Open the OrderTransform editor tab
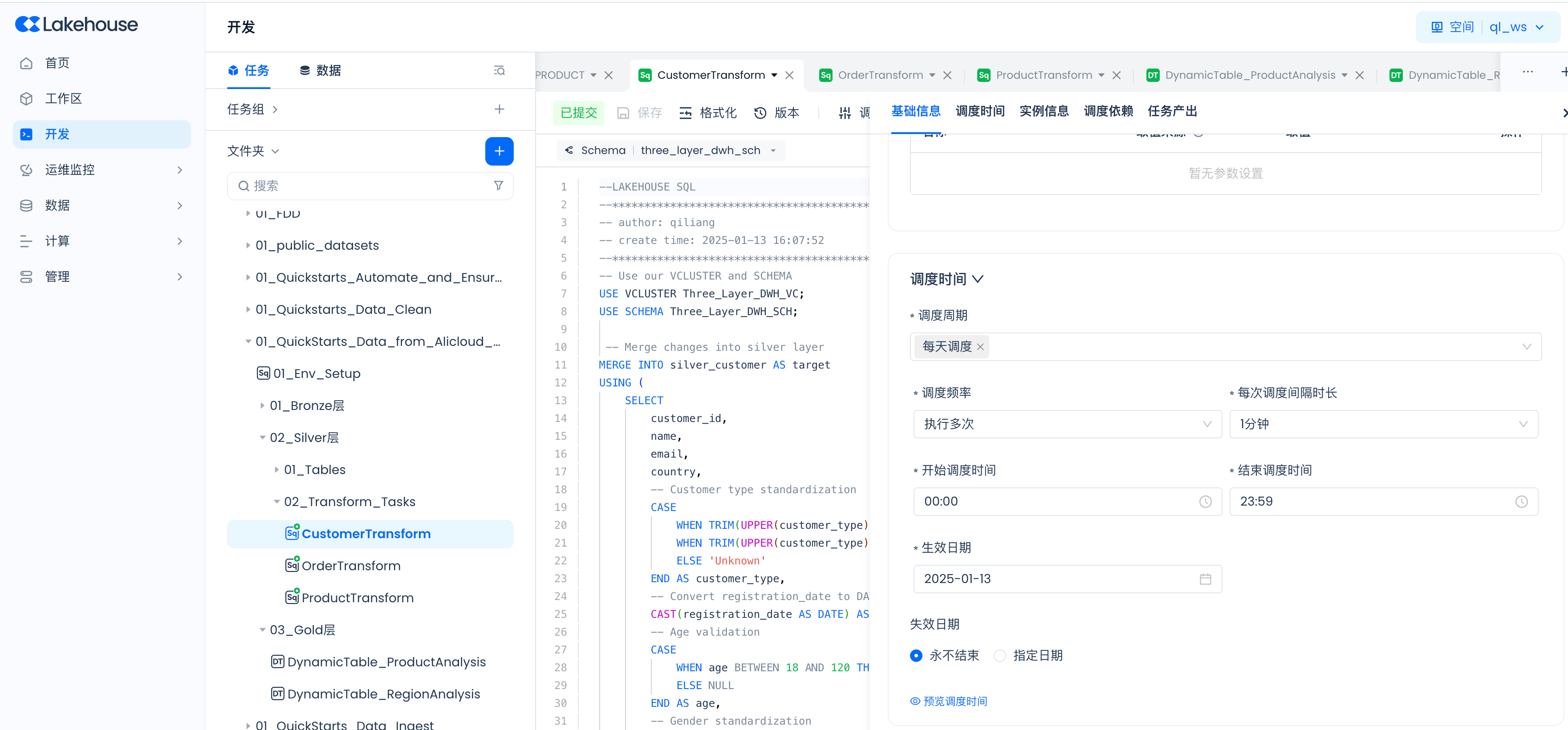 (880, 75)
